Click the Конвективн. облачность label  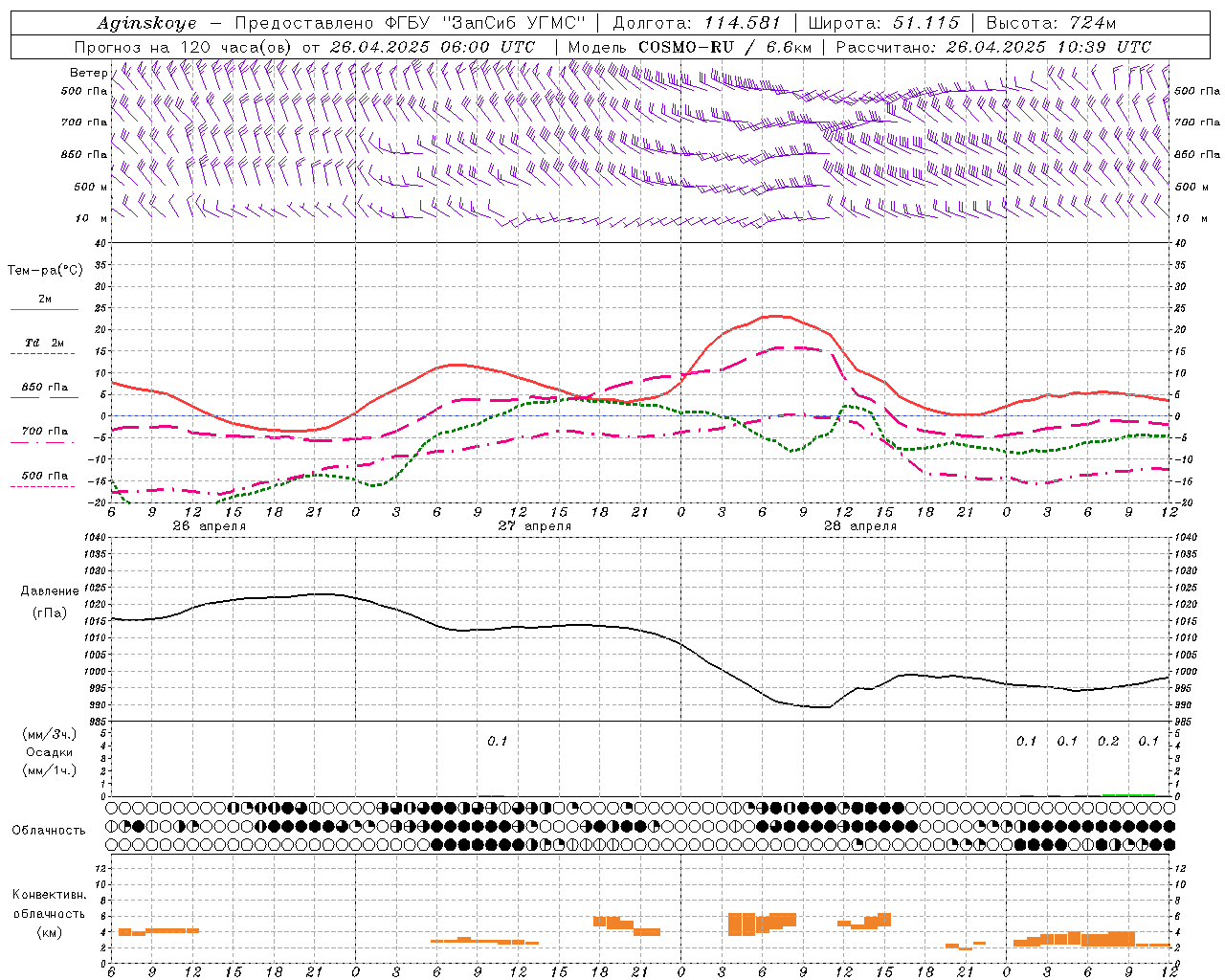(49, 903)
